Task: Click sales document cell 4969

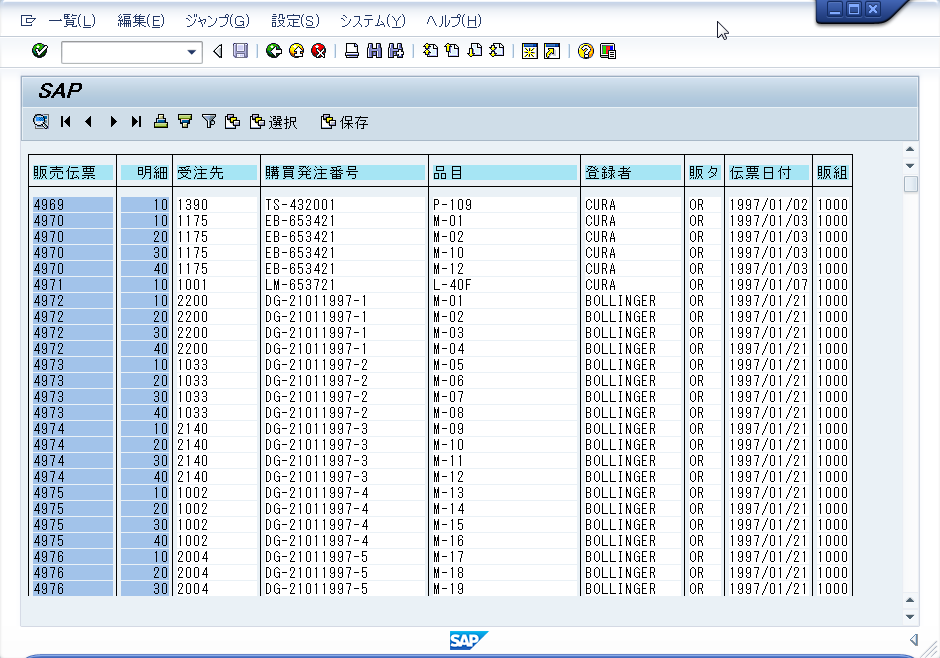Action: [x=73, y=205]
